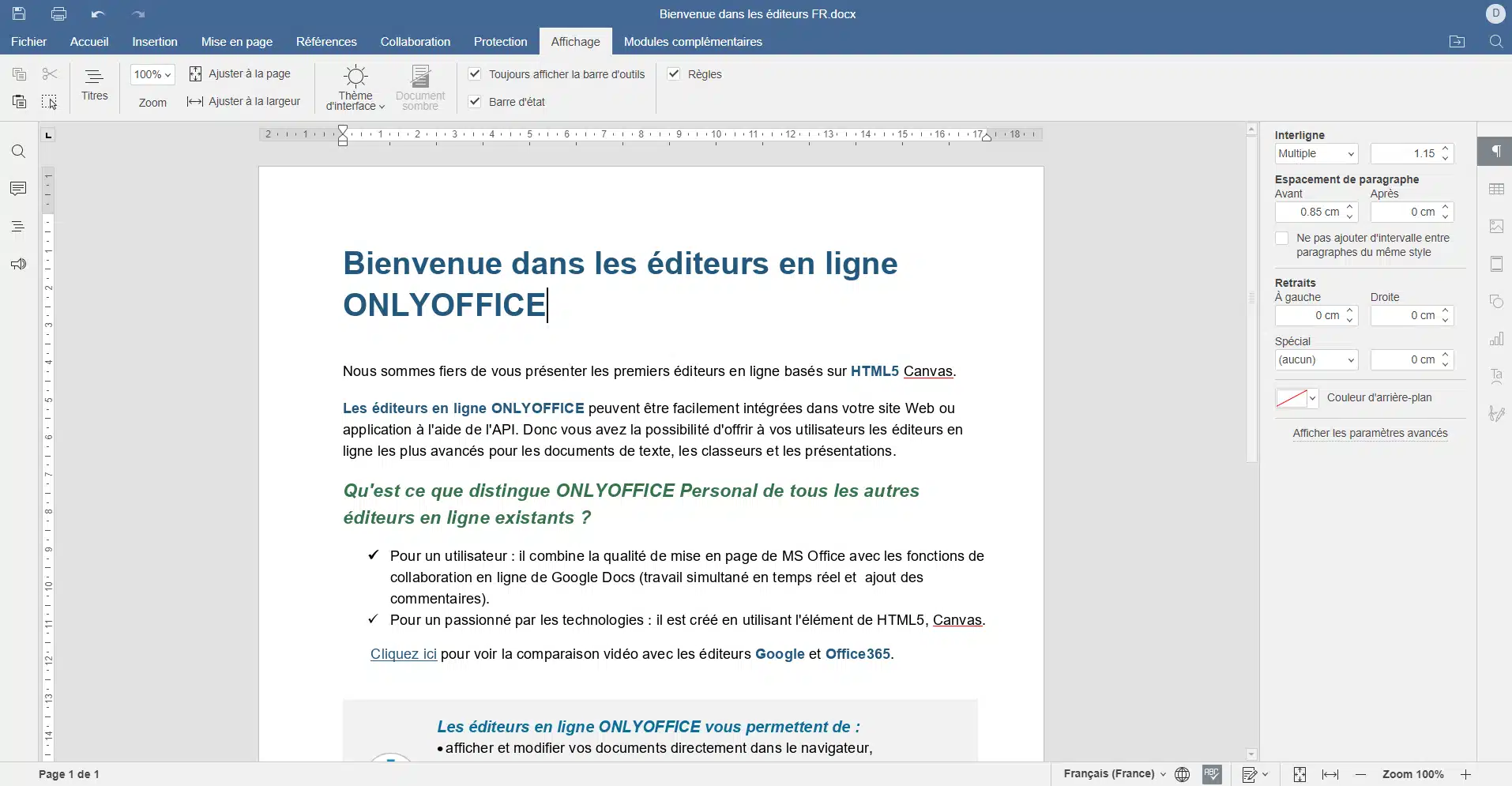This screenshot has width=1512, height=786.
Task: Open chart settings in right sidebar
Action: tap(1496, 339)
